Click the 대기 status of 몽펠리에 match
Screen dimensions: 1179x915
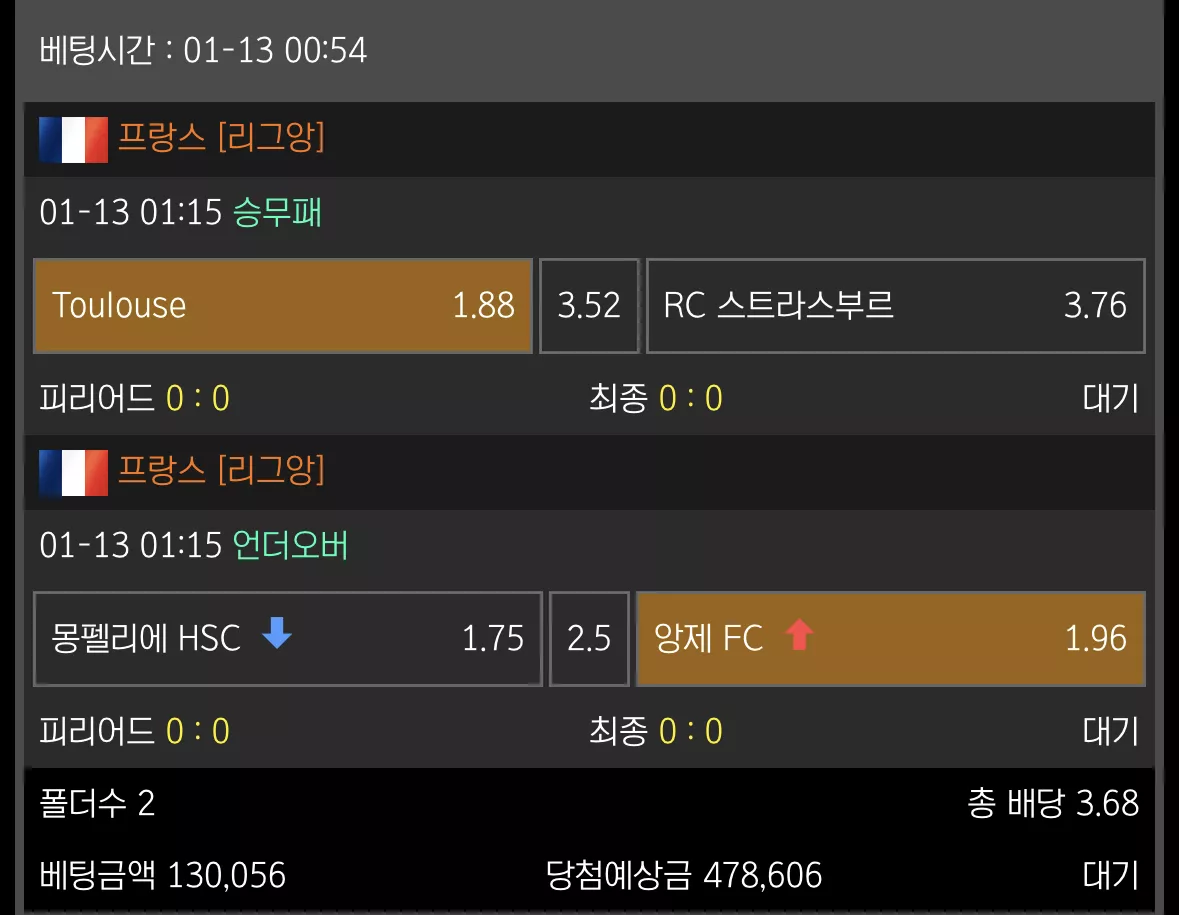click(x=1111, y=732)
